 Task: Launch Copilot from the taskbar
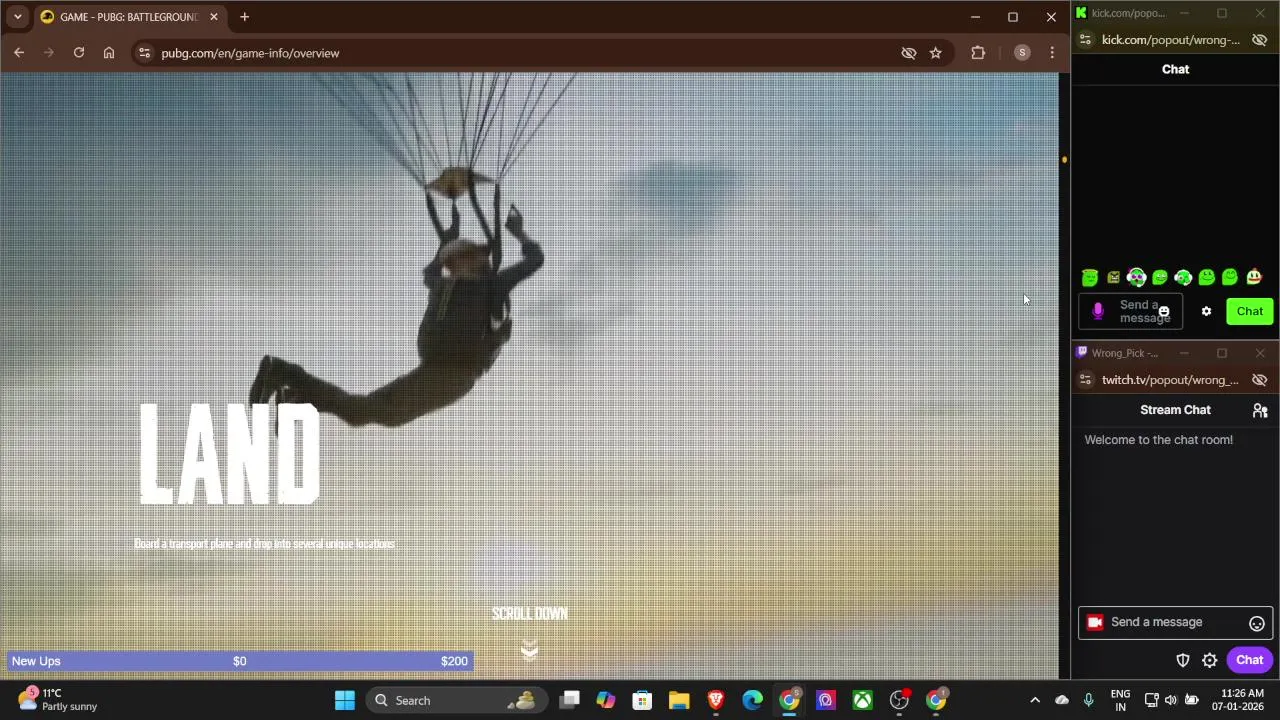[x=605, y=700]
